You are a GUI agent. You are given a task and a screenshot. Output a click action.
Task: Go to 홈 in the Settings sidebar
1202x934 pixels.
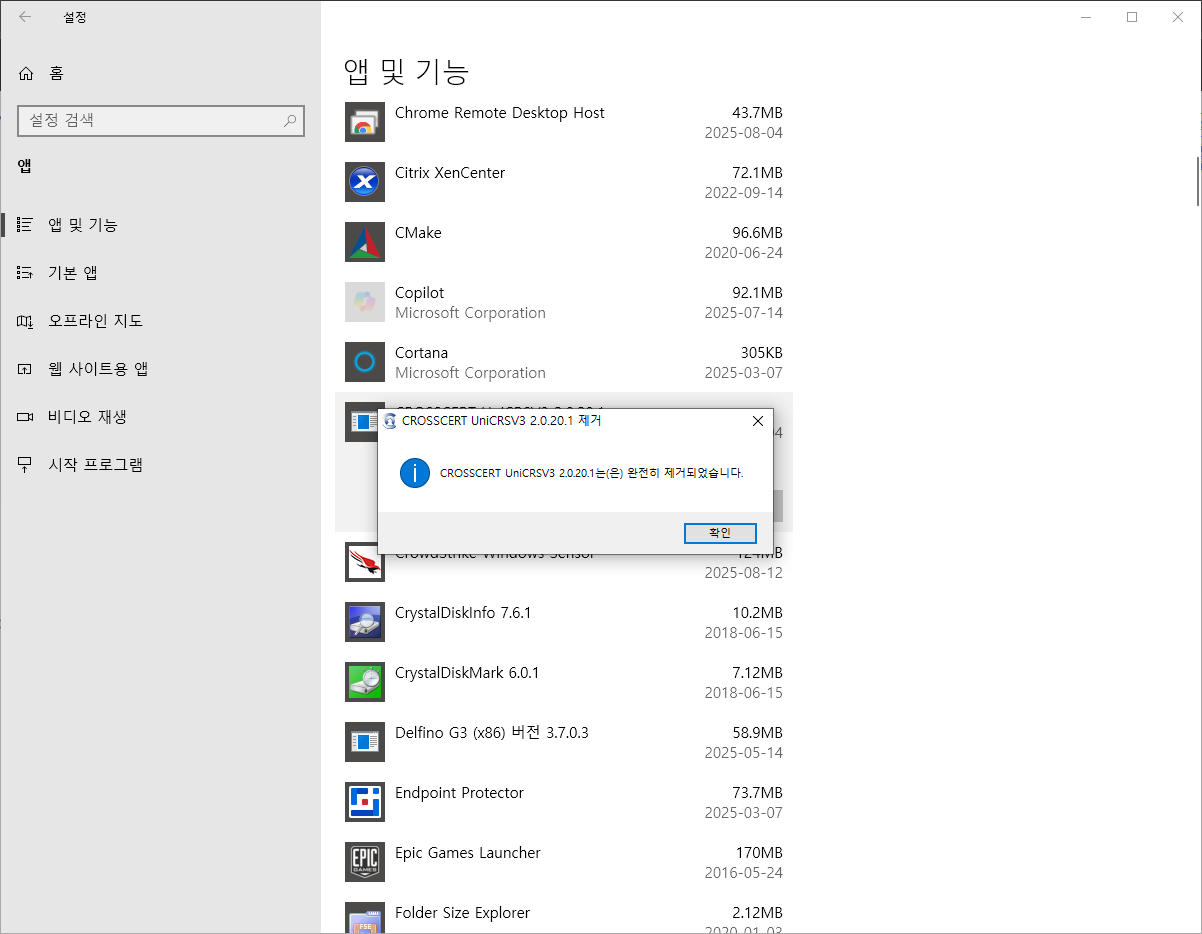coord(160,73)
